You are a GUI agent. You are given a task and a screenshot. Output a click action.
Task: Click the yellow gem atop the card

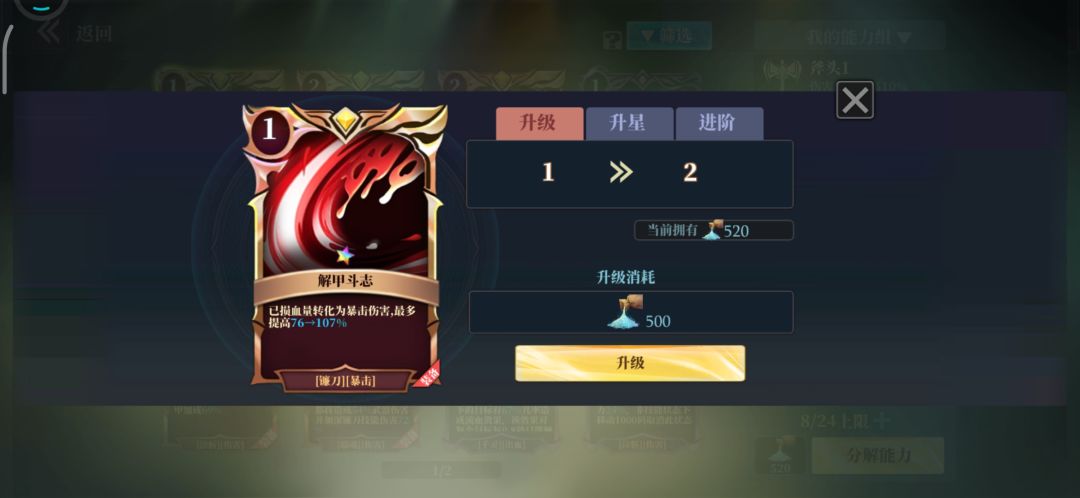344,121
